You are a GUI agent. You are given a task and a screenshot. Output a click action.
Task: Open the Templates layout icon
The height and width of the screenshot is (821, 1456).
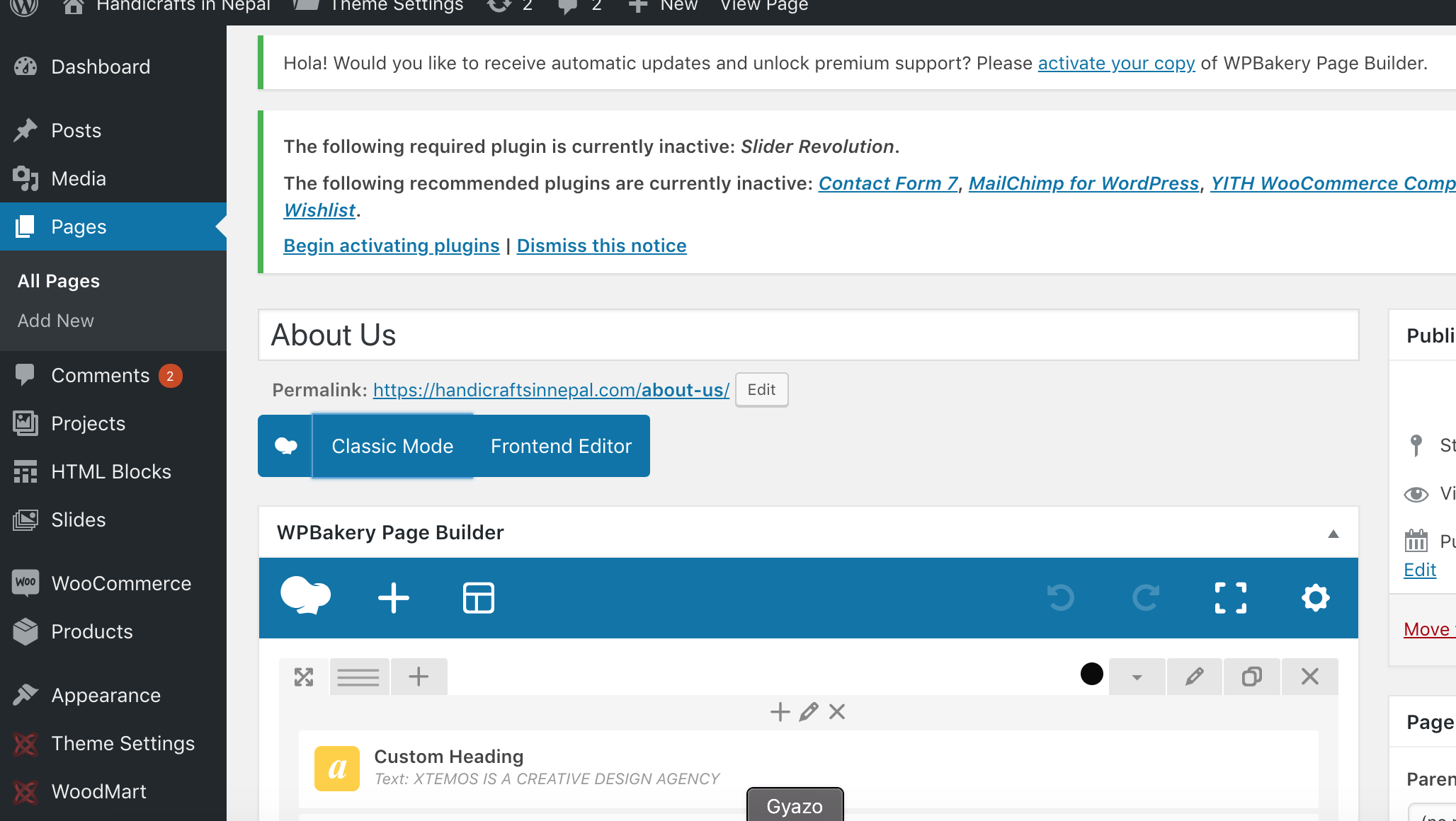pyautogui.click(x=479, y=598)
